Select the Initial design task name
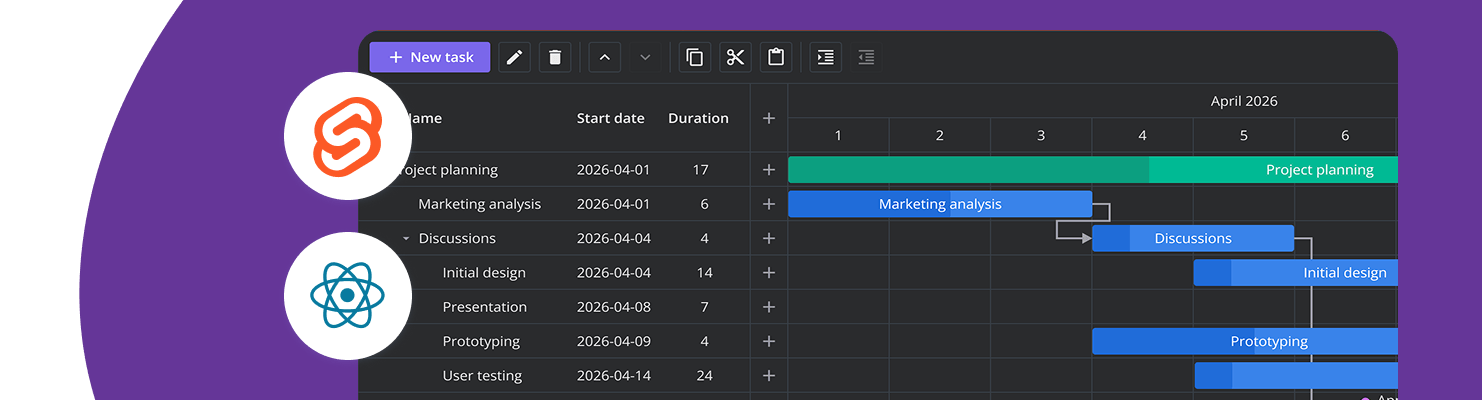Viewport: 1482px width, 400px height. [484, 273]
